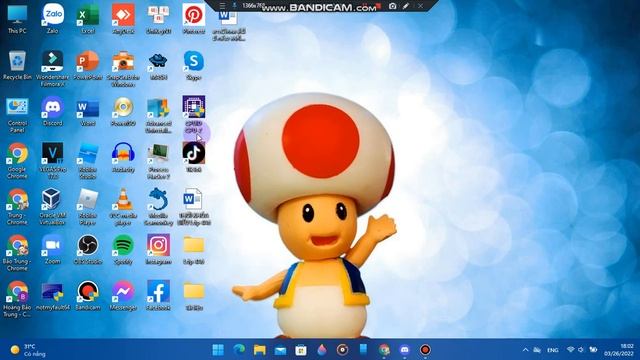Open the Instagram desktop shortcut

point(158,250)
